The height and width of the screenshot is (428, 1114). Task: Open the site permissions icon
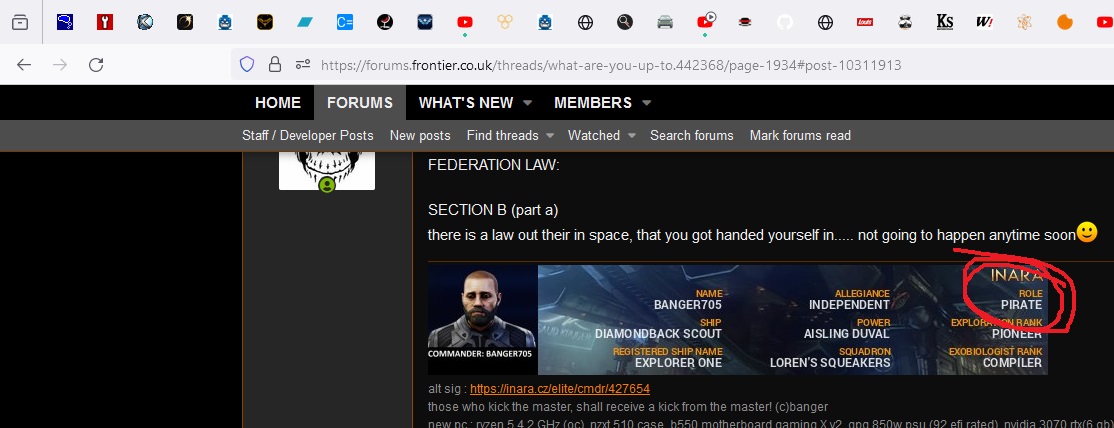coord(303,65)
